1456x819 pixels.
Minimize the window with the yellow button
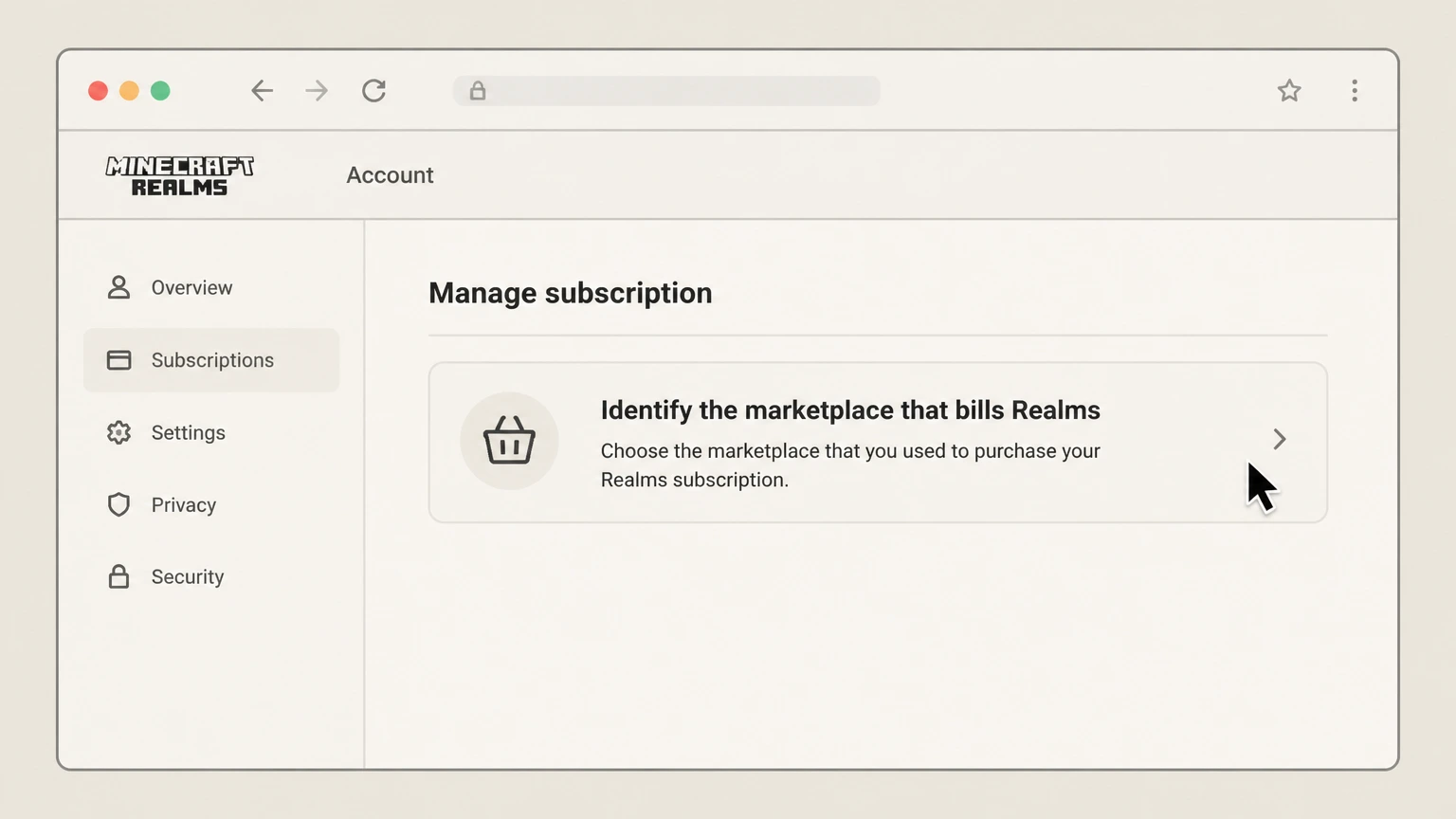pos(129,91)
